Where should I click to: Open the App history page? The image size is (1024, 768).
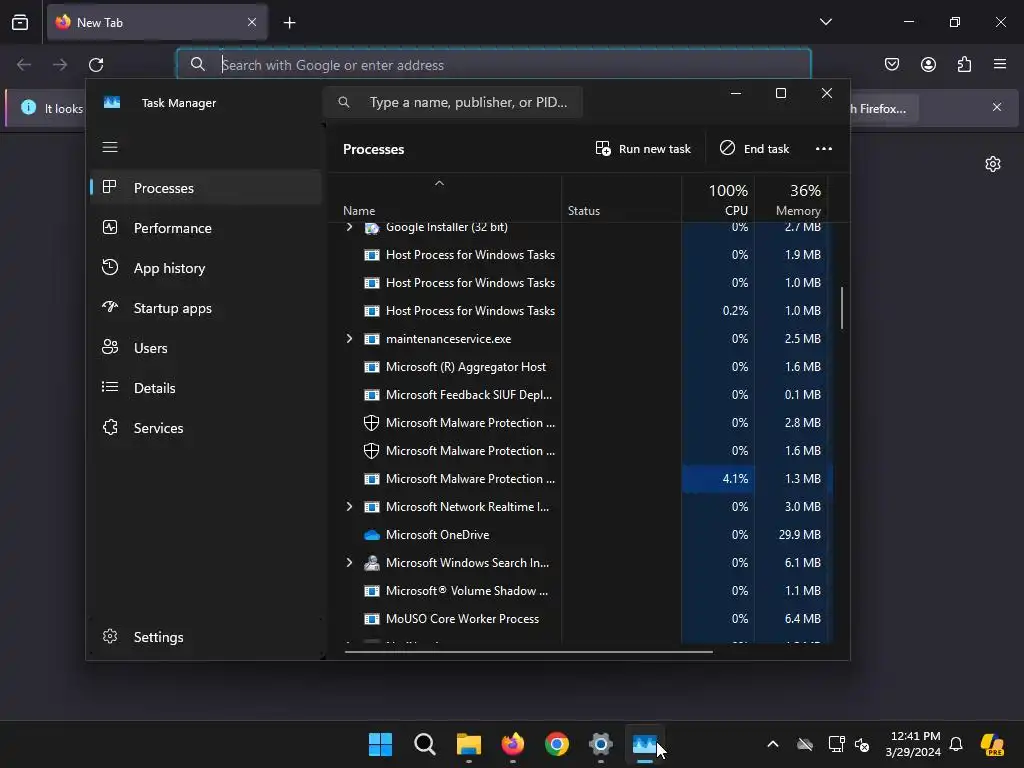(x=206, y=268)
